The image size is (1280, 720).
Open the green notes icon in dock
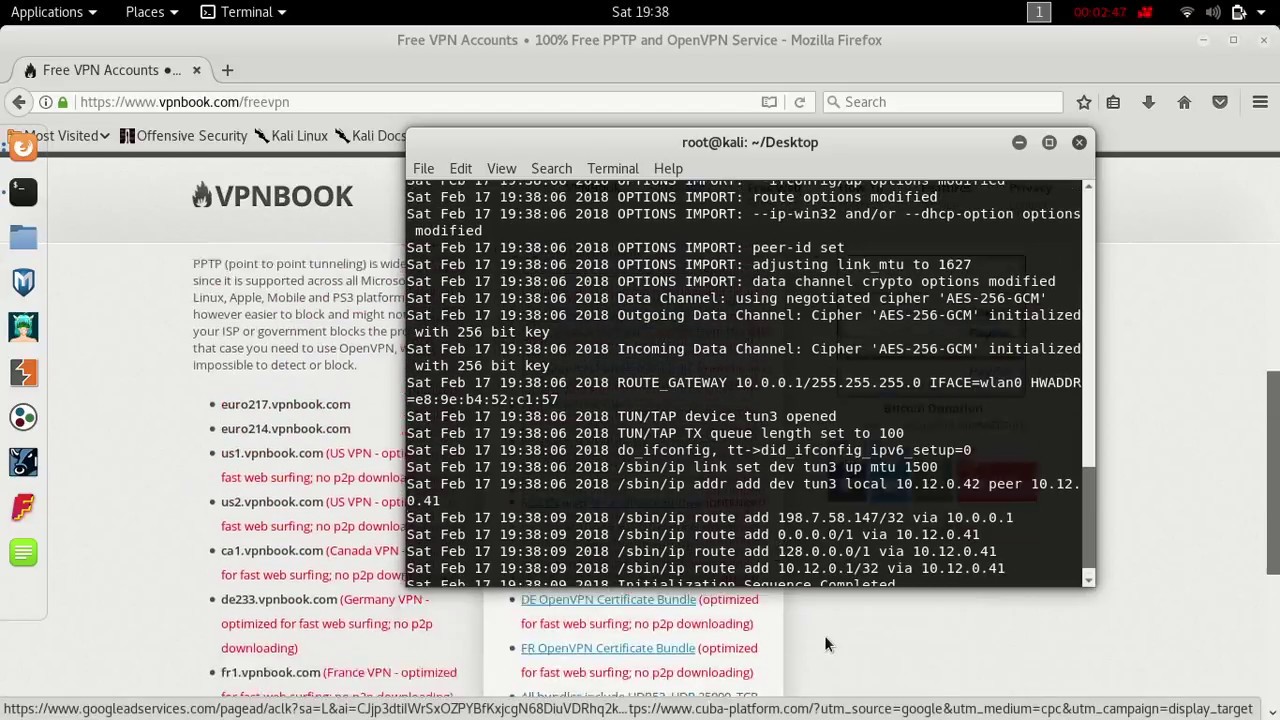coord(23,552)
